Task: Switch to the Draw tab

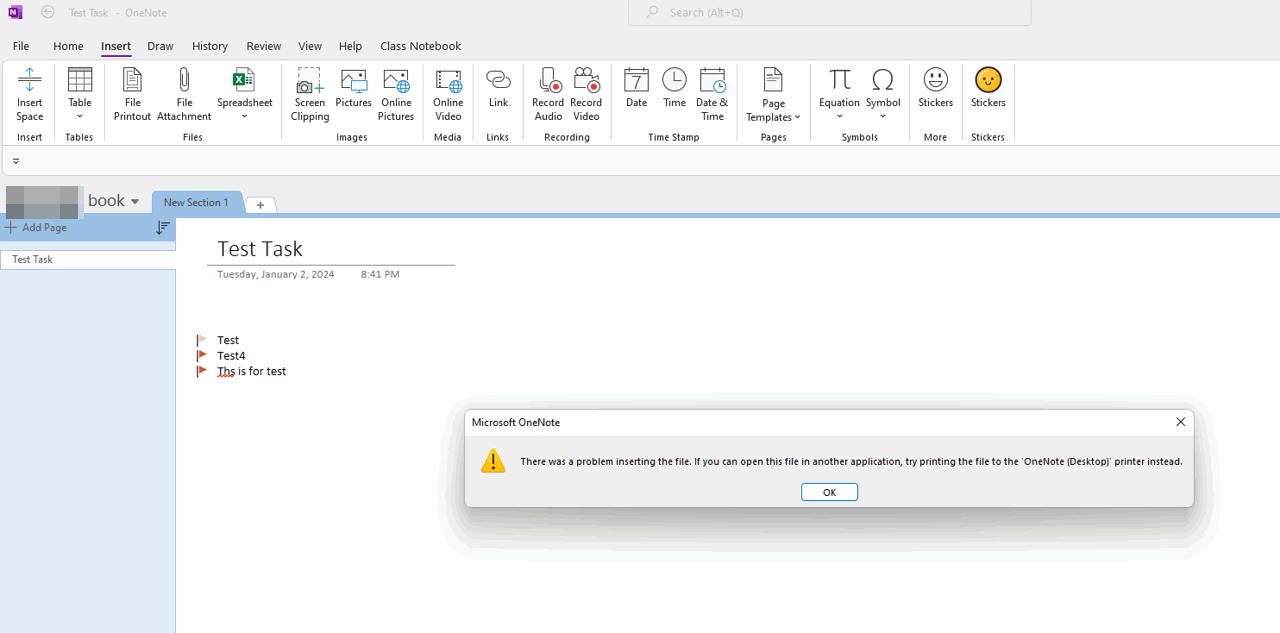Action: click(160, 46)
